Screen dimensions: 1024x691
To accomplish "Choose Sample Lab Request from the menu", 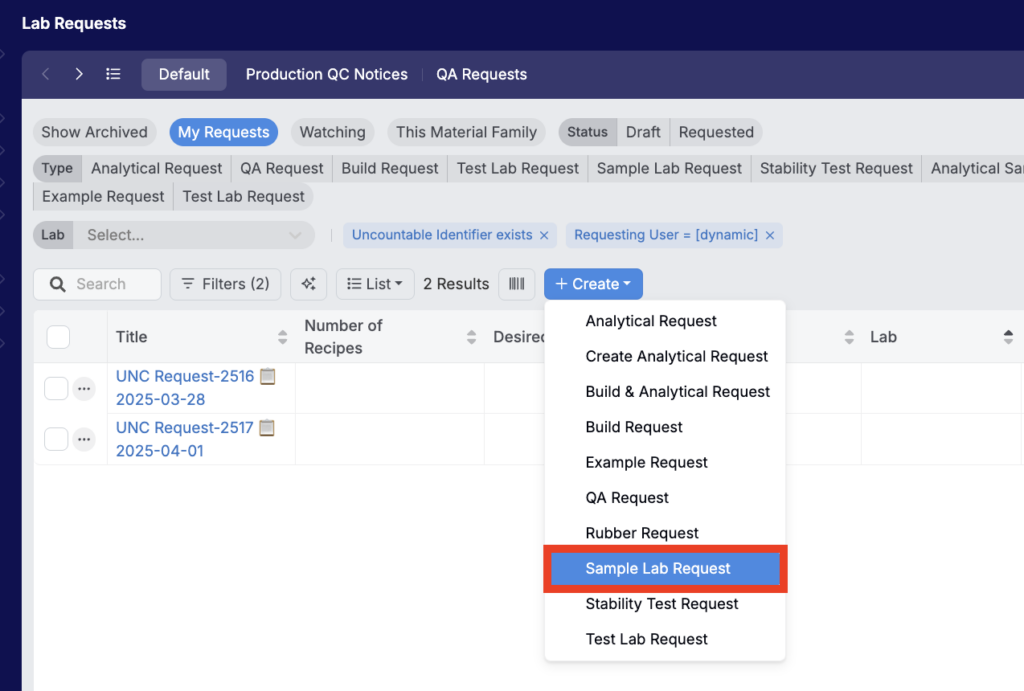I will [x=658, y=568].
